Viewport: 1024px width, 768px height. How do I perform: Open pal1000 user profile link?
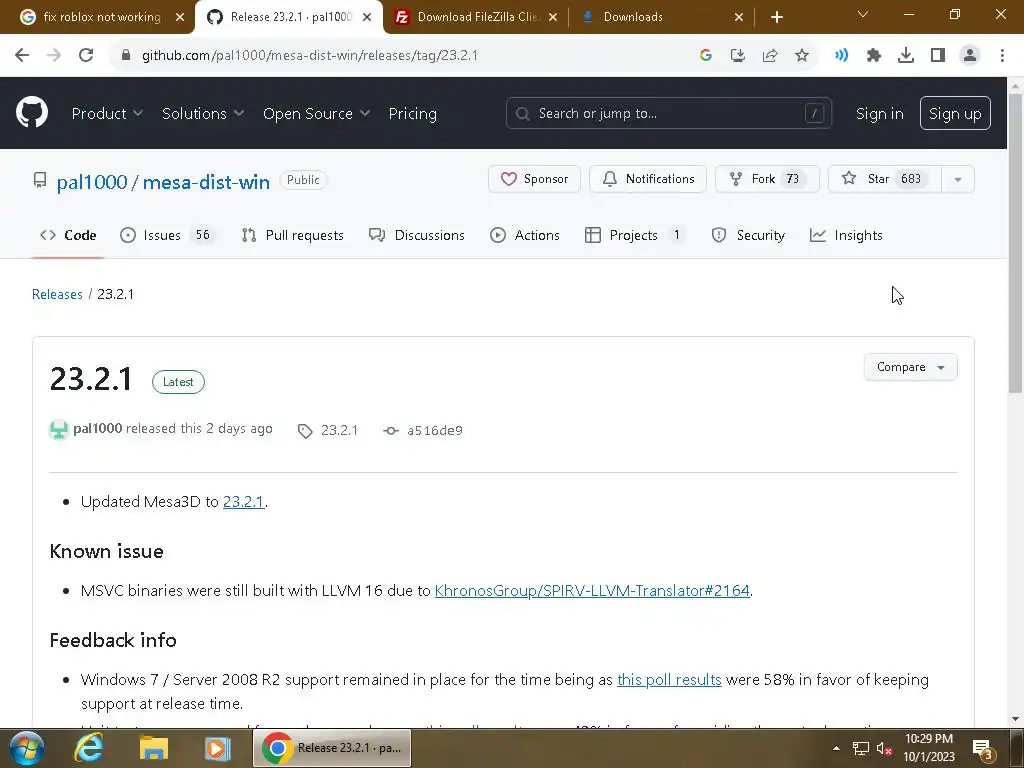pos(92,182)
